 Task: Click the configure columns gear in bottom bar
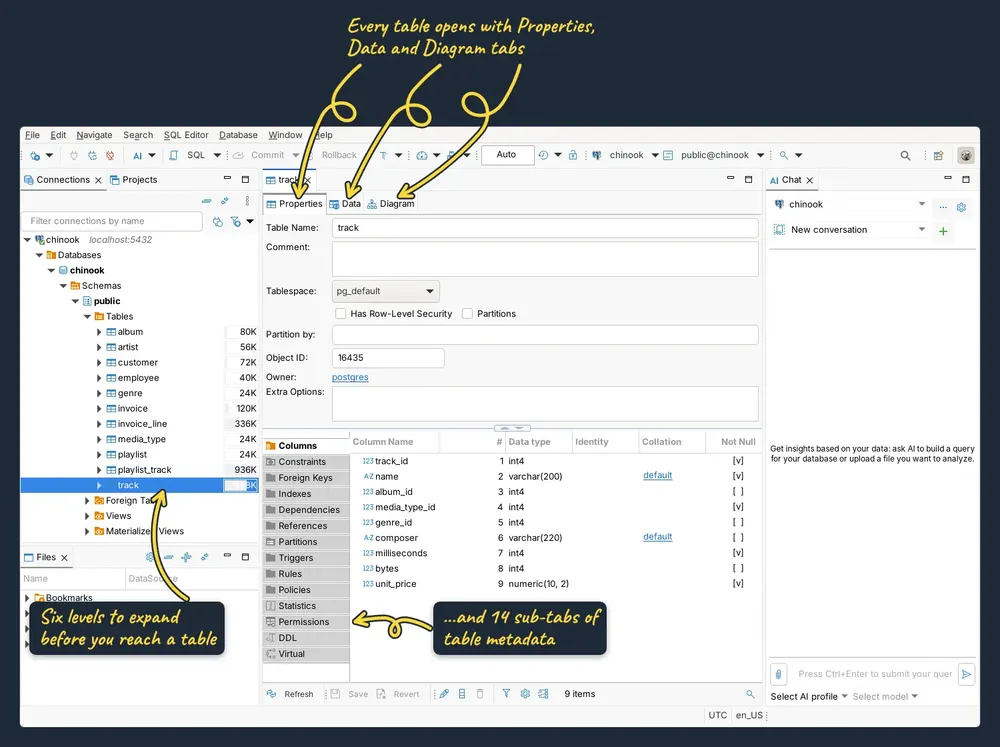525,693
